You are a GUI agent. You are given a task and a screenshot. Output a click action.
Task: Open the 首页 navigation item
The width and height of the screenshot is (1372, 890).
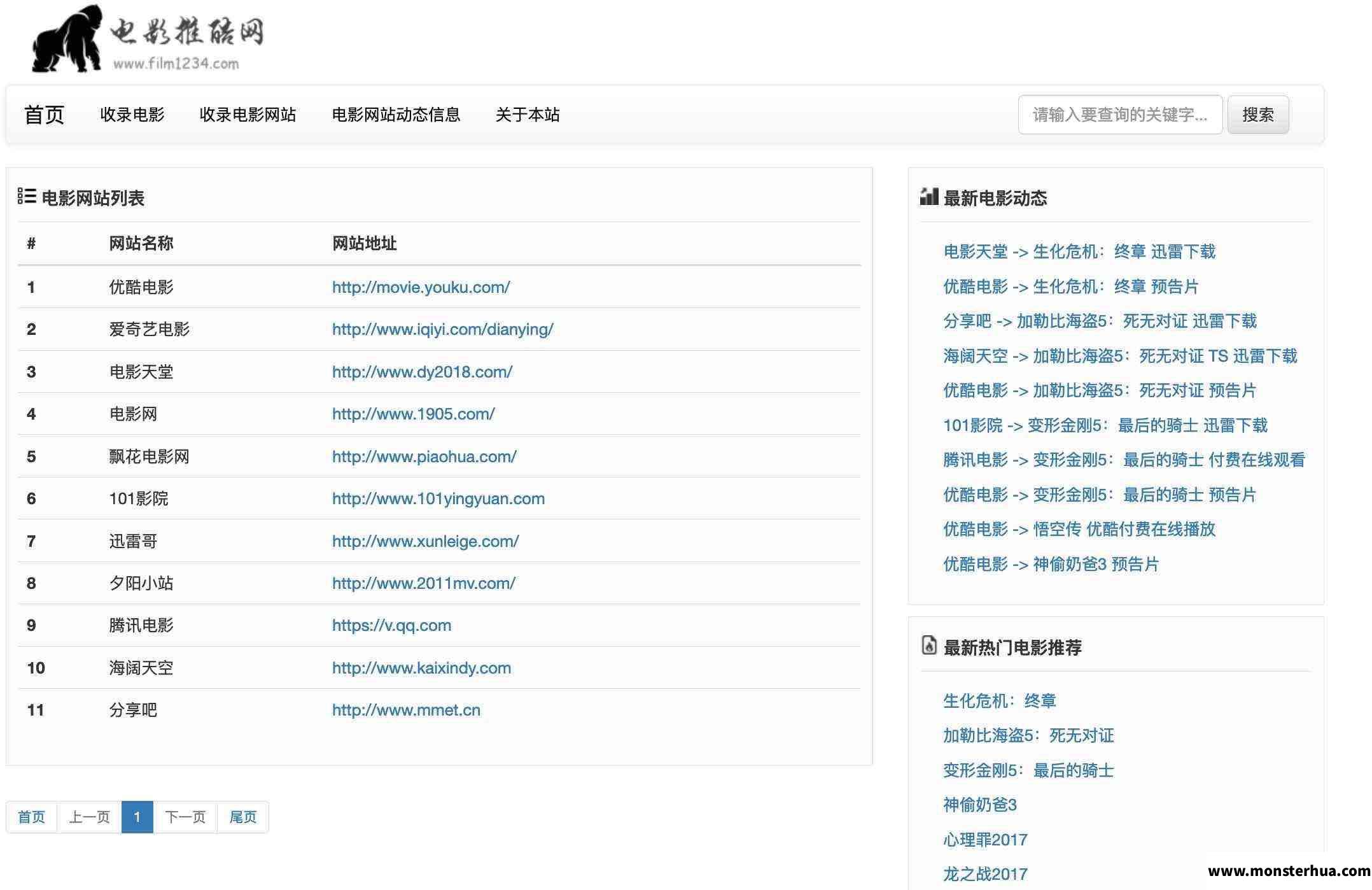44,115
